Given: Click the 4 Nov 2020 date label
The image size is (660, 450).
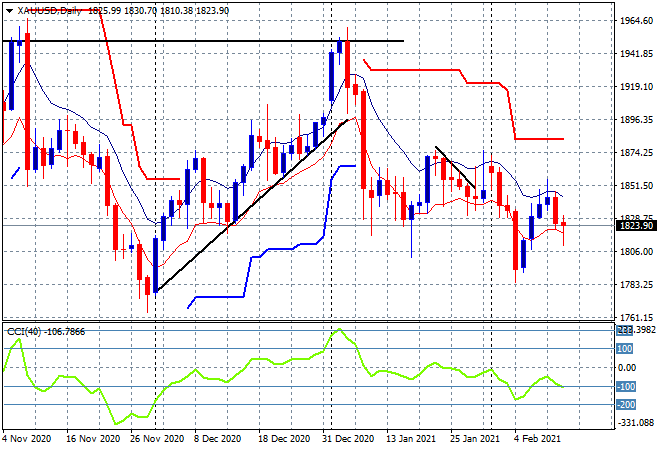Looking at the screenshot, I should pyautogui.click(x=27, y=439).
